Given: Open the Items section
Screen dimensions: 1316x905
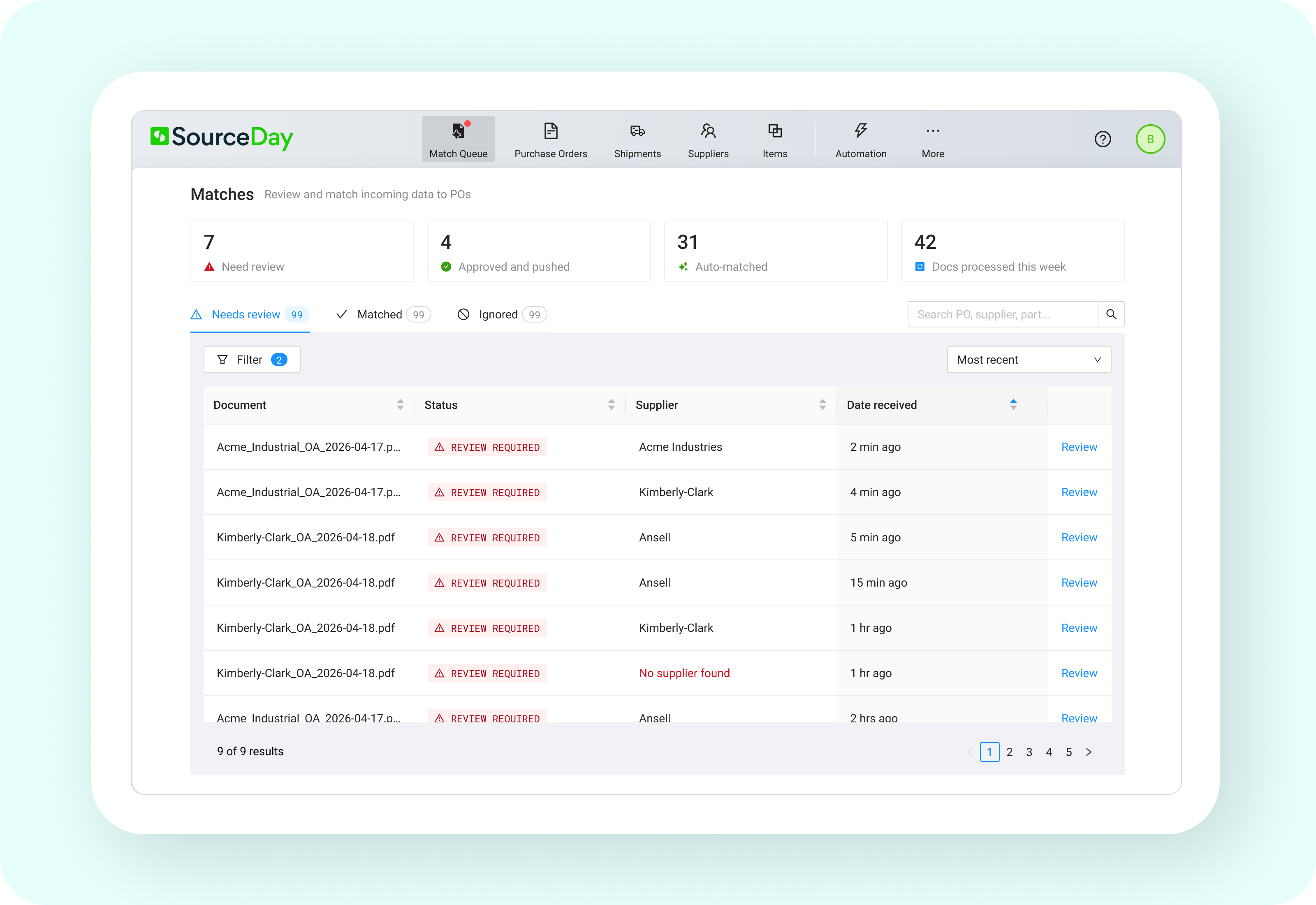Looking at the screenshot, I should [x=775, y=139].
